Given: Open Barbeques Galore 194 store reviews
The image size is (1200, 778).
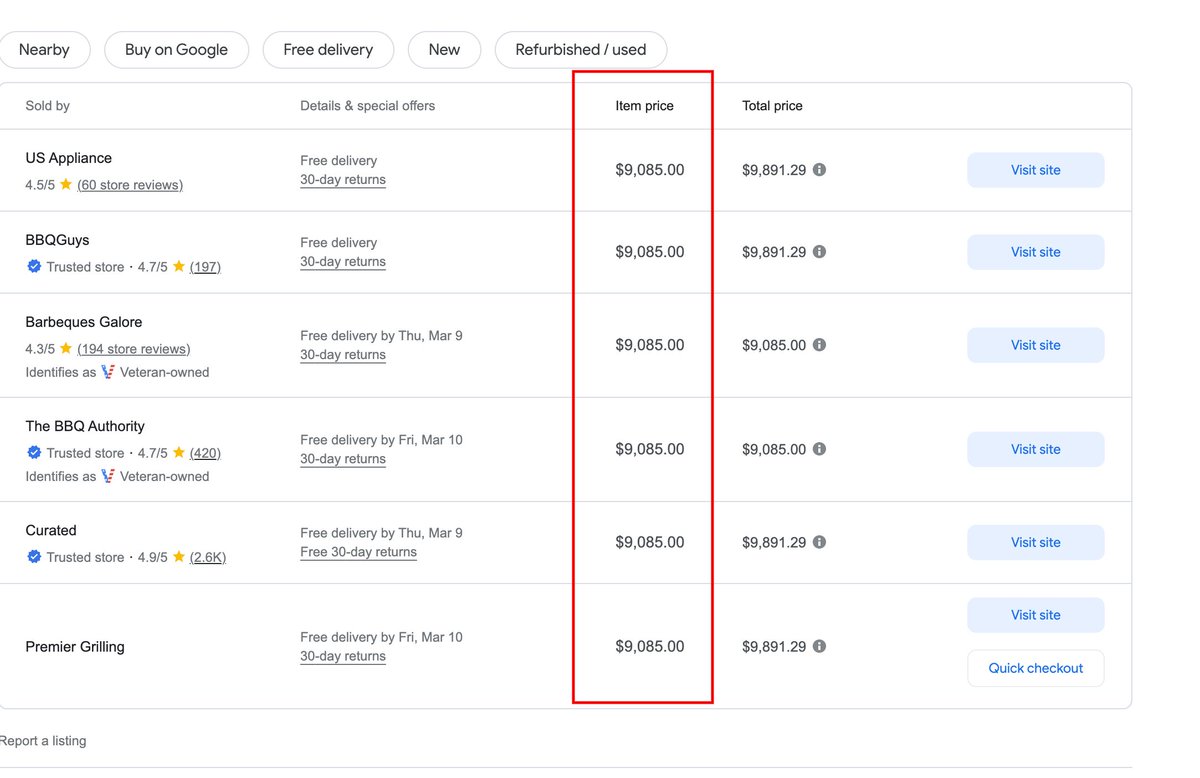Looking at the screenshot, I should pos(134,349).
